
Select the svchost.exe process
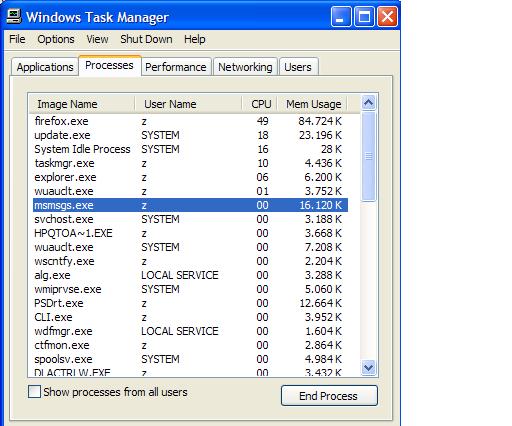point(190,219)
